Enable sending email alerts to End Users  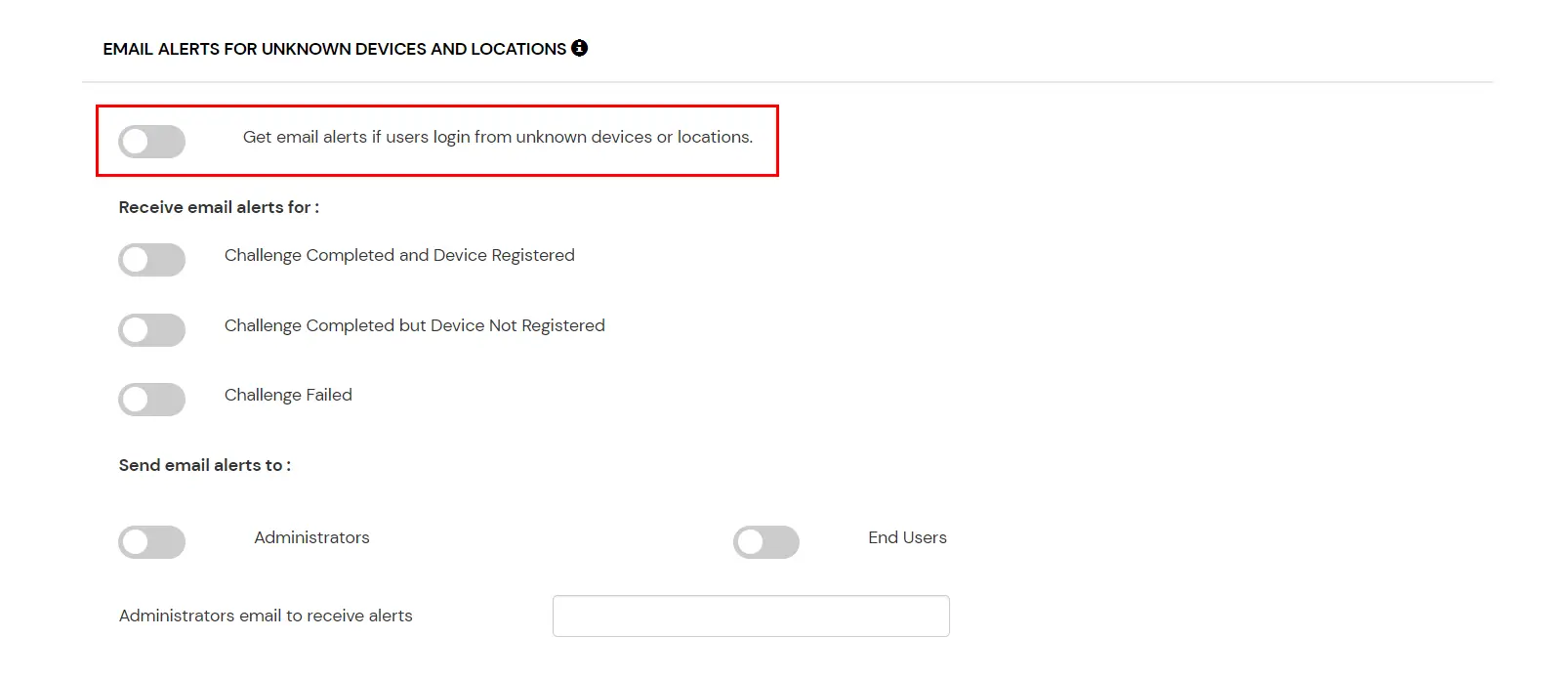coord(767,541)
